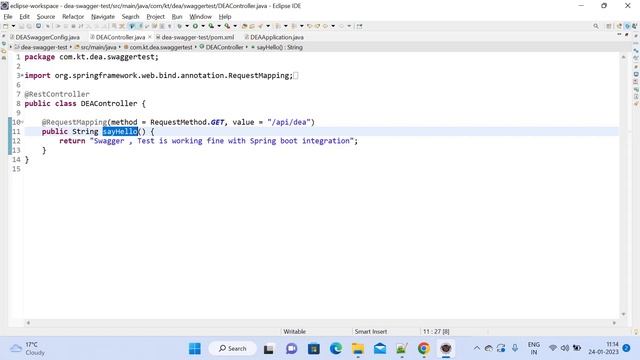This screenshot has width=640, height=360.
Task: Switch to the DEASwaggerConfig.java tab
Action: tap(45, 37)
